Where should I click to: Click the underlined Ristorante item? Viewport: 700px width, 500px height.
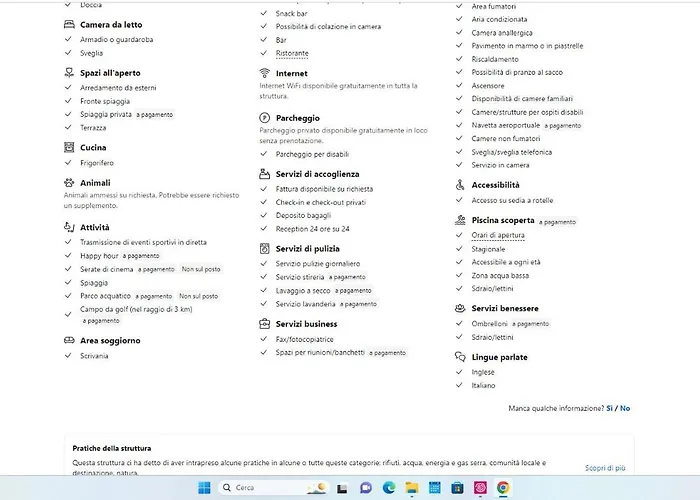(x=292, y=53)
